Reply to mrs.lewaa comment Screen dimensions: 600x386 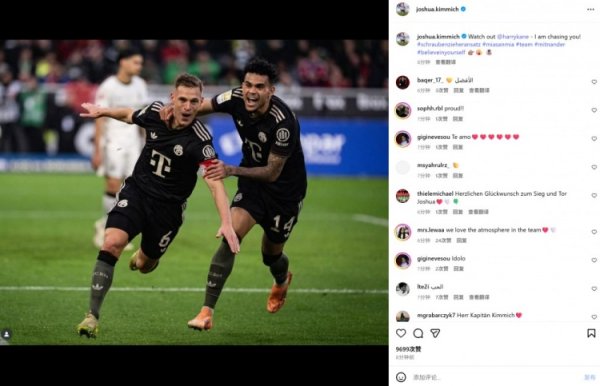(x=461, y=240)
